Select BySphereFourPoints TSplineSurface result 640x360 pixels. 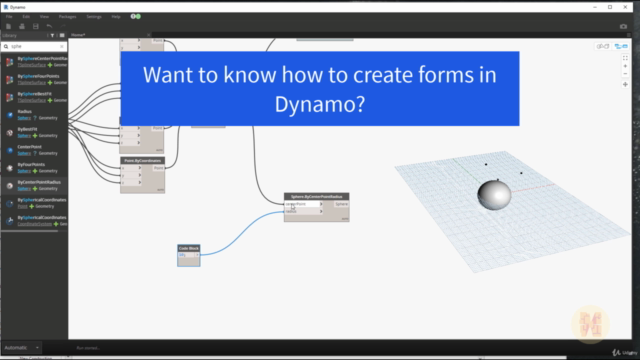(x=34, y=79)
